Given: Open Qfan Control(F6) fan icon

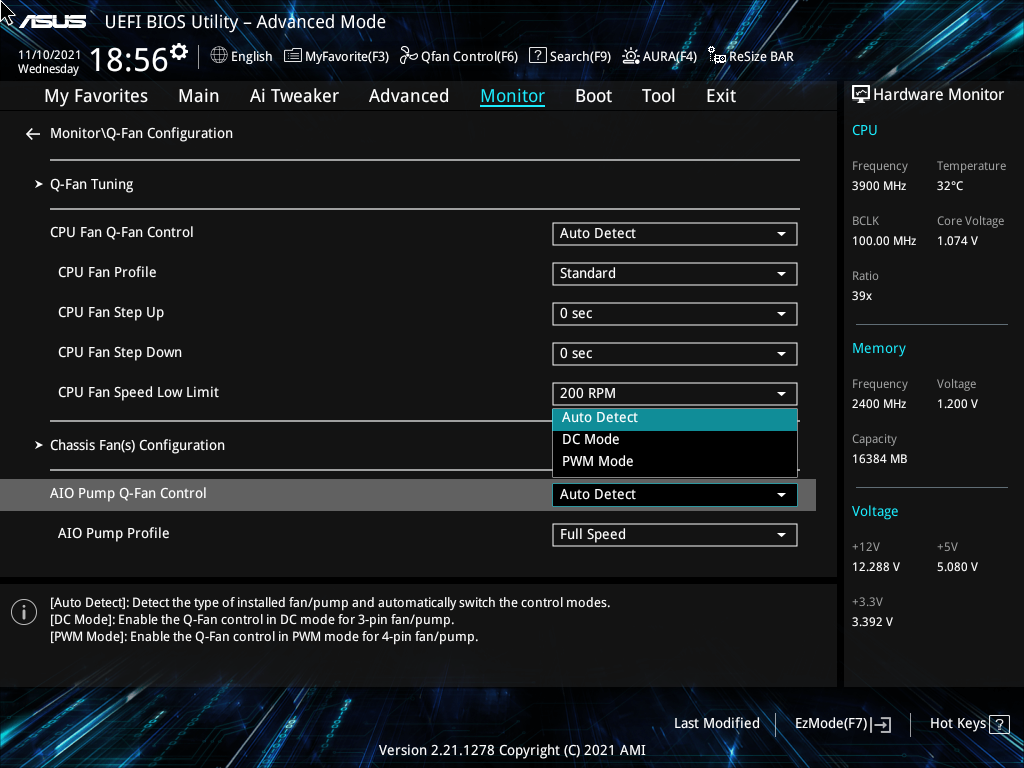Looking at the screenshot, I should [409, 56].
